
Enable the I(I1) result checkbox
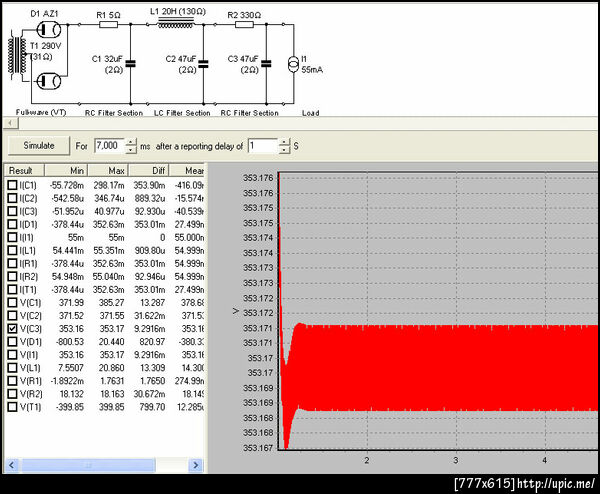[13, 237]
